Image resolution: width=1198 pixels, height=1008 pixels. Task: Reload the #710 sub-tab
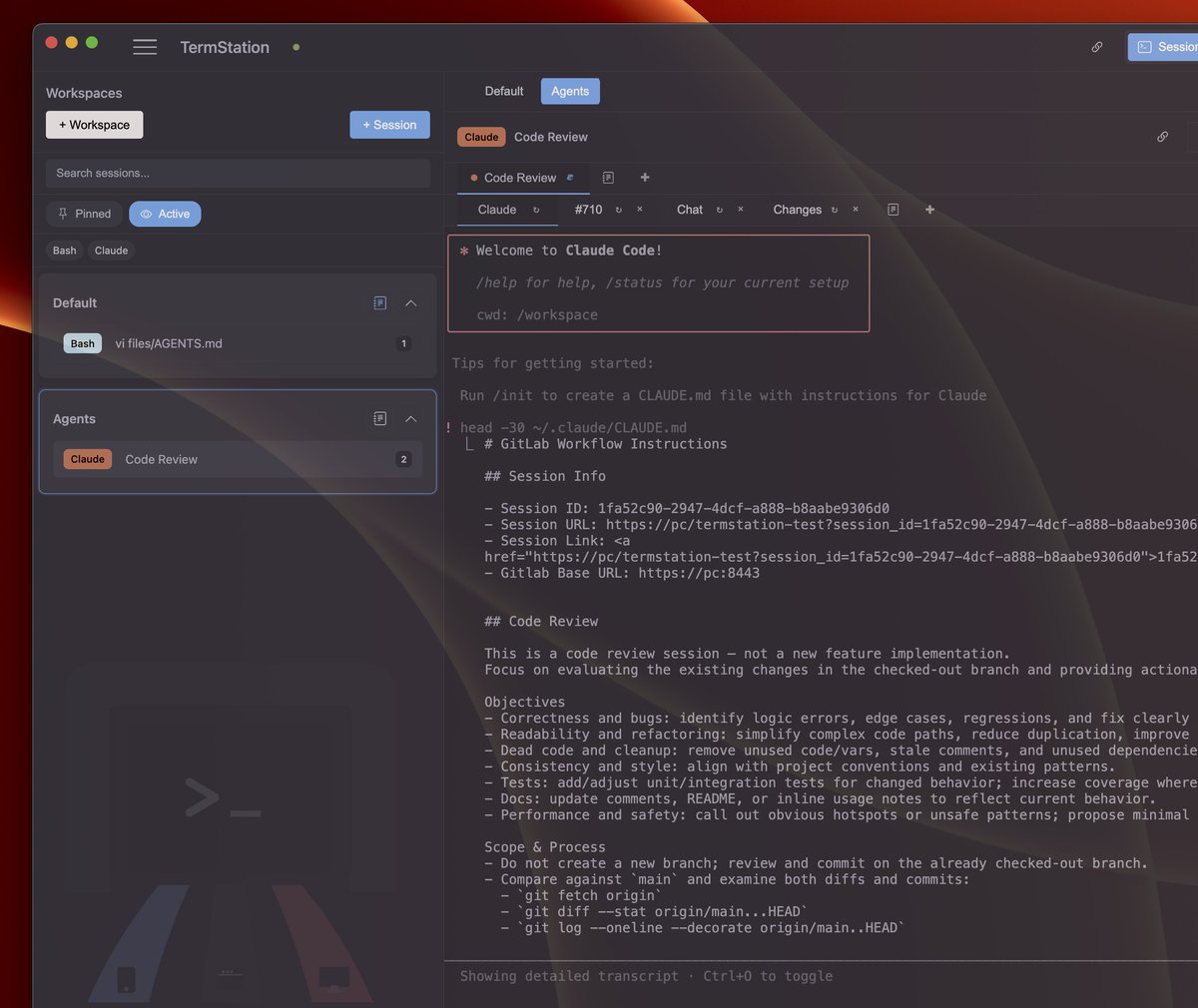point(619,210)
